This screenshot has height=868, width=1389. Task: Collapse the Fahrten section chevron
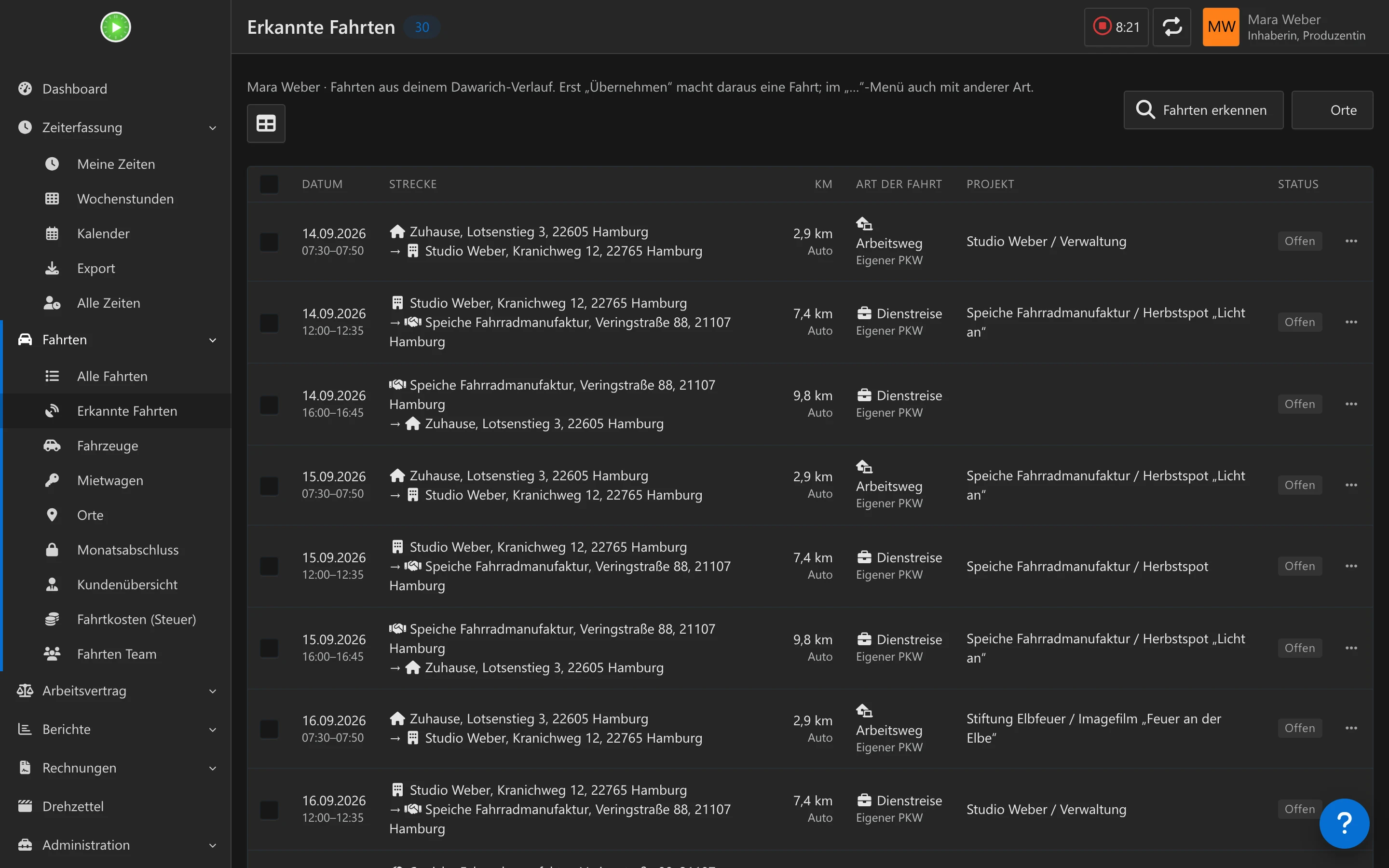(x=212, y=340)
